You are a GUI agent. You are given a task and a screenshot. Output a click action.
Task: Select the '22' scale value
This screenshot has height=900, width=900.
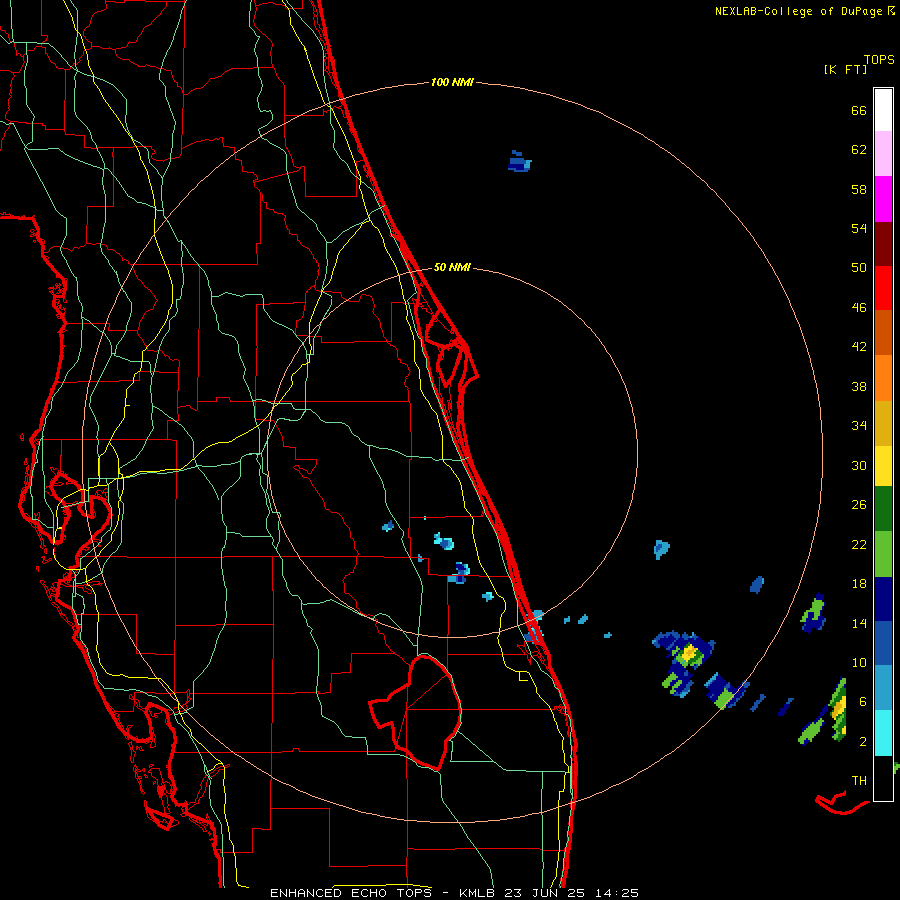pyautogui.click(x=859, y=544)
